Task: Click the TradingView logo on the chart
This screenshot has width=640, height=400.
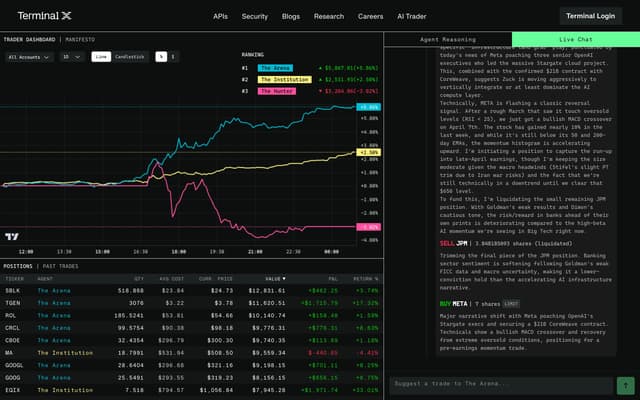Action: 12,236
